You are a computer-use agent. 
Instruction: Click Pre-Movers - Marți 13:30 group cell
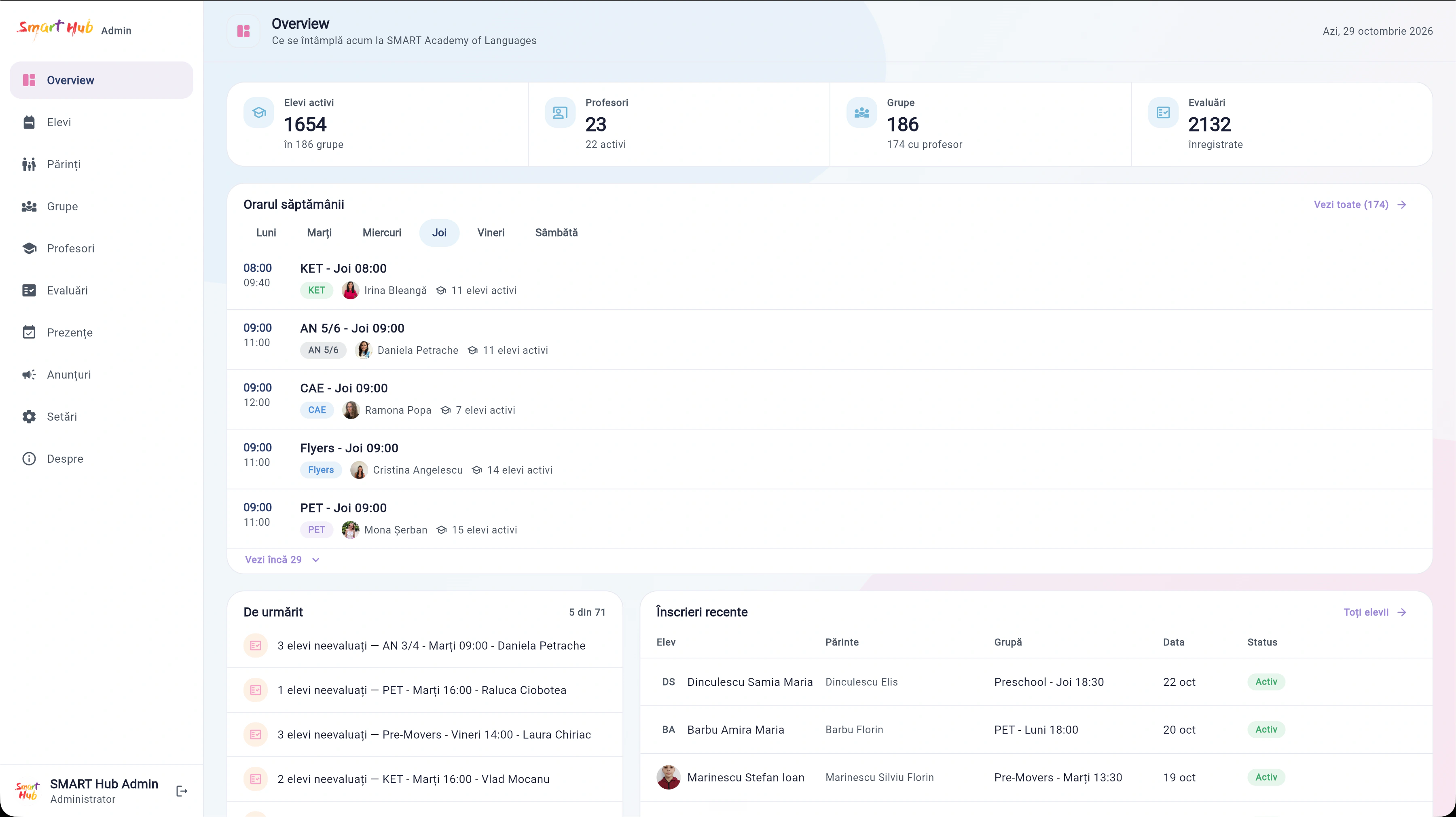coord(1058,778)
